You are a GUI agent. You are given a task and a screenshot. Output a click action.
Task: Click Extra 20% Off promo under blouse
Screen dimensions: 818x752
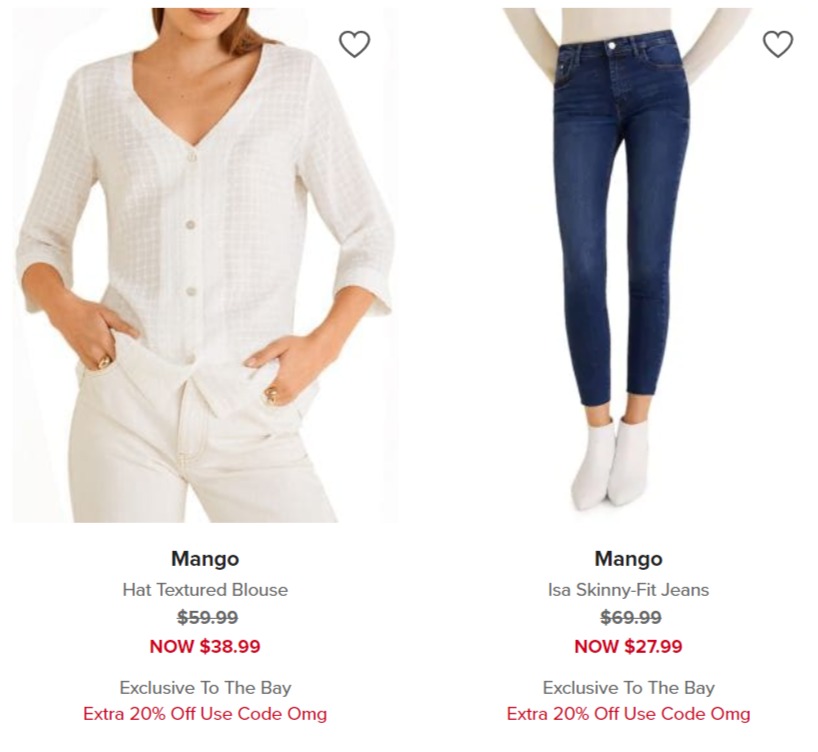205,713
